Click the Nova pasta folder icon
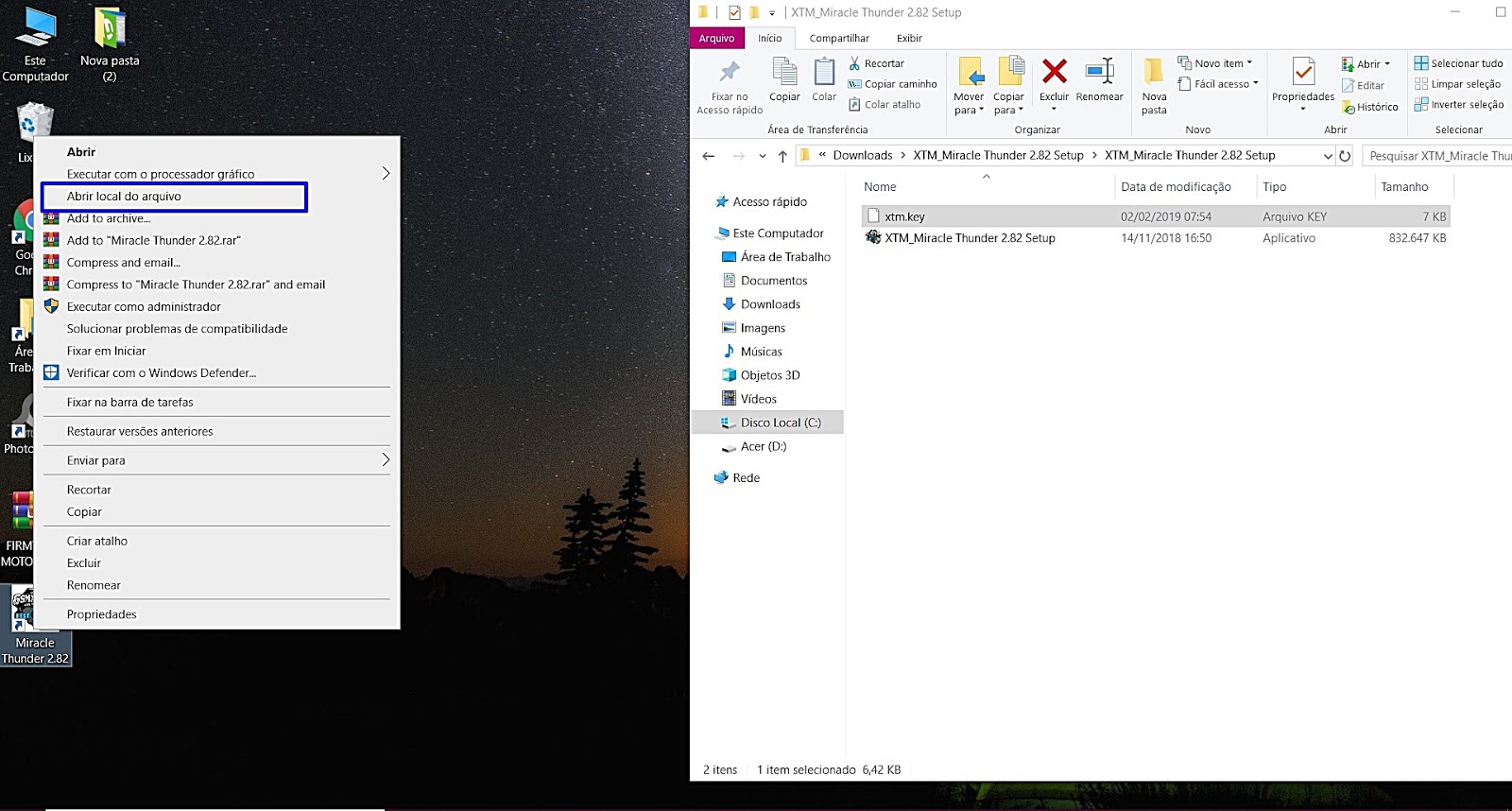 1154,73
